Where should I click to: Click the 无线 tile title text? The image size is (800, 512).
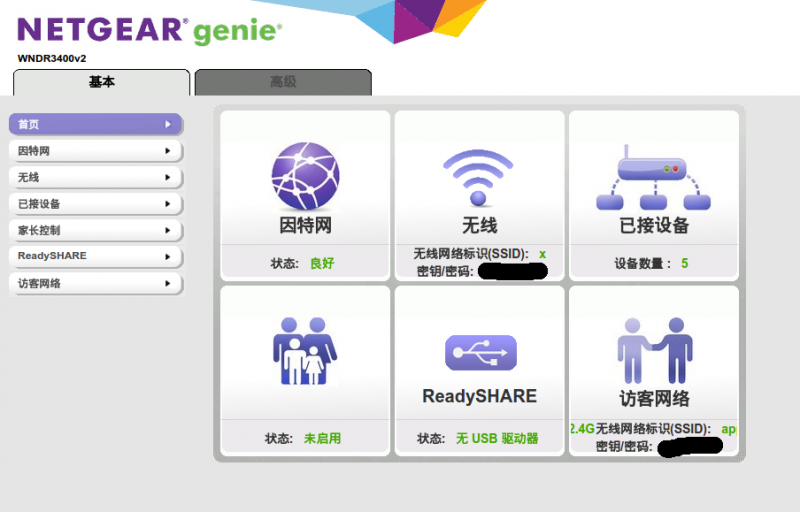coord(479,225)
